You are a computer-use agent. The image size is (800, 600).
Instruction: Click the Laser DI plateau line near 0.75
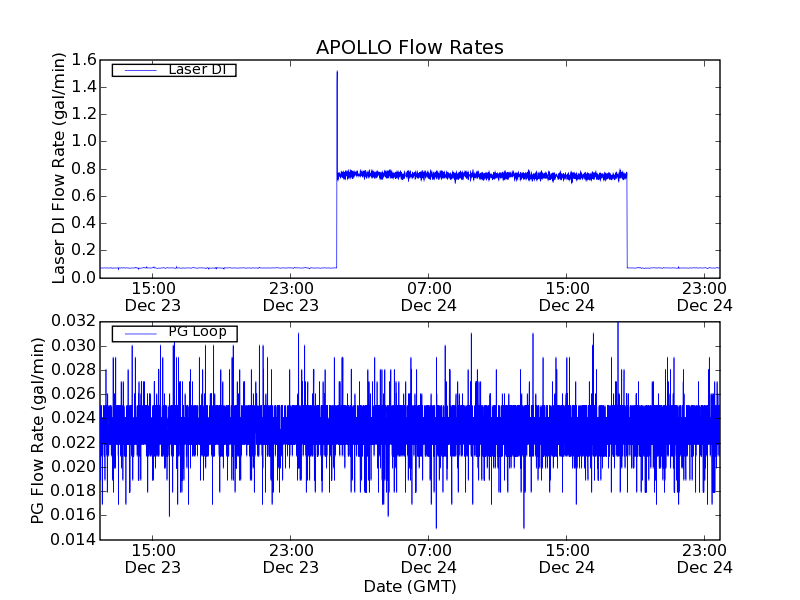[x=482, y=176]
